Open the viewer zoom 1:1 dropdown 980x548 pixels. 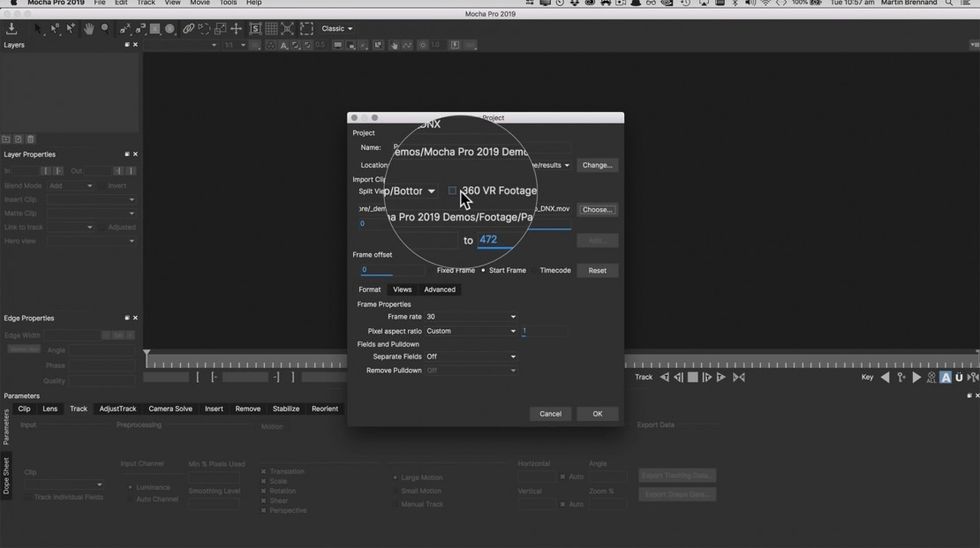point(234,45)
